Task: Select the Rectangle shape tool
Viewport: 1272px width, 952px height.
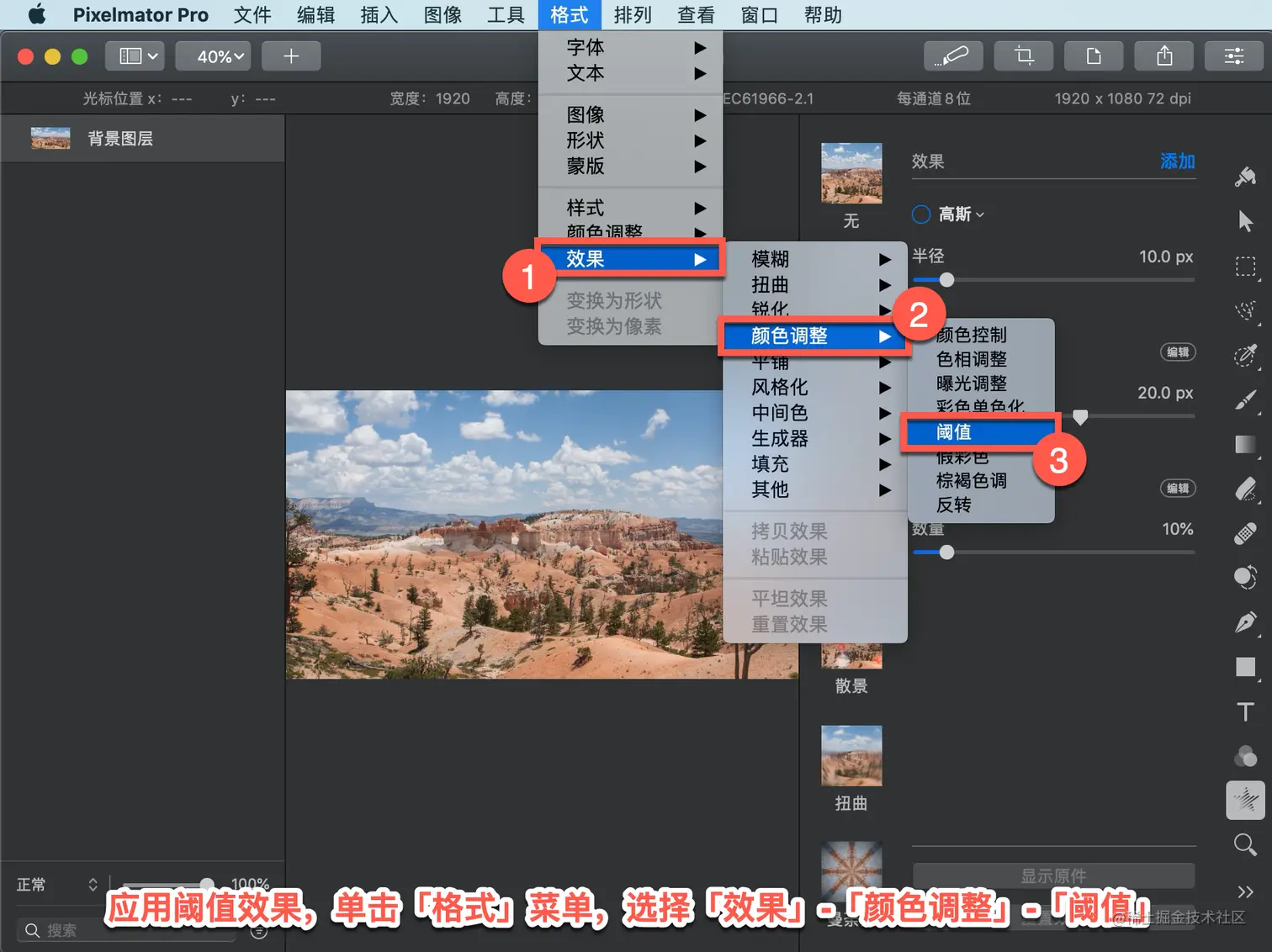Action: click(x=1245, y=667)
